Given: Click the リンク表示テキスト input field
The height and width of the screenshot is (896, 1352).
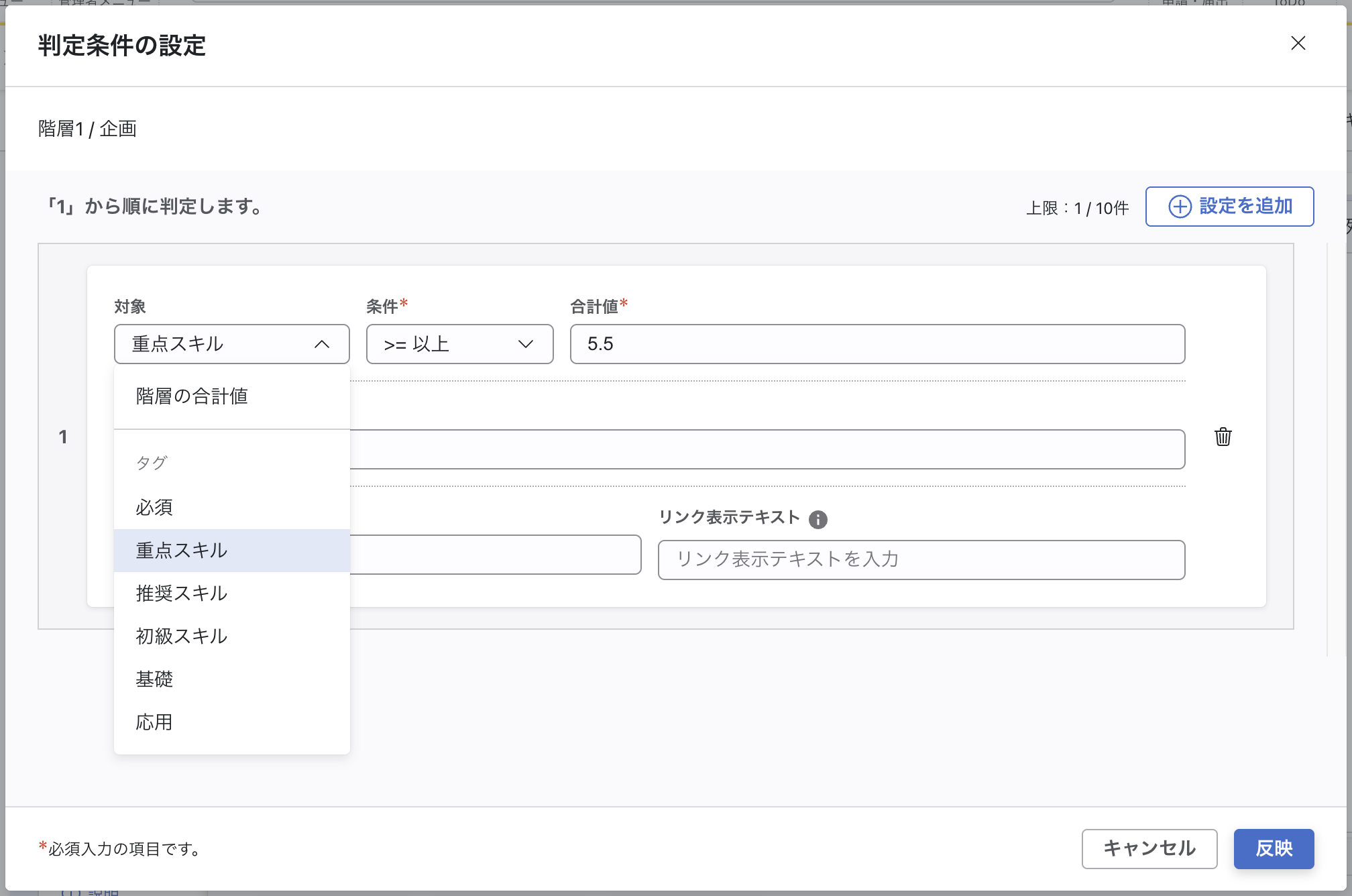Looking at the screenshot, I should [921, 559].
